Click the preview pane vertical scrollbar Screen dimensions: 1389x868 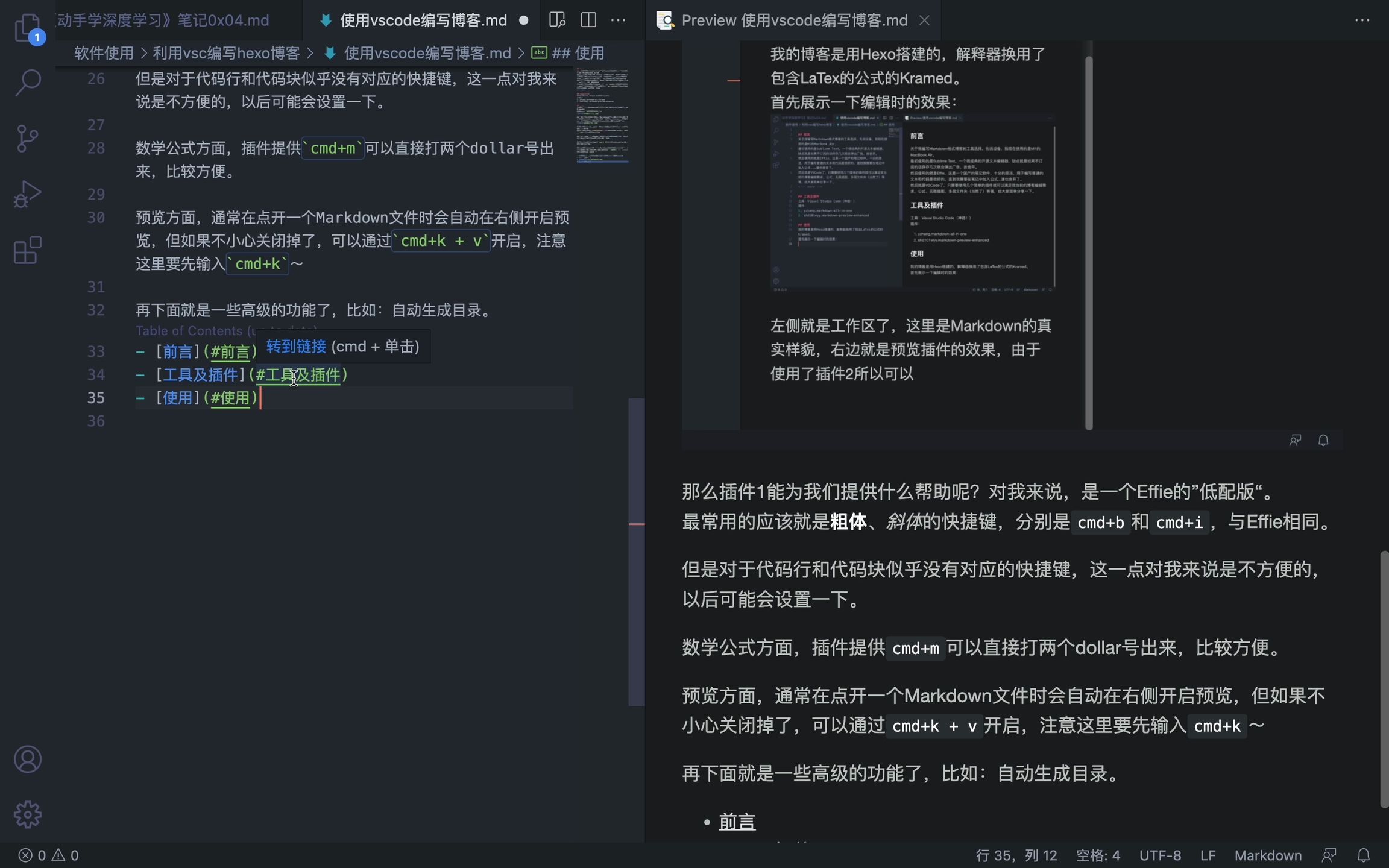1384,679
